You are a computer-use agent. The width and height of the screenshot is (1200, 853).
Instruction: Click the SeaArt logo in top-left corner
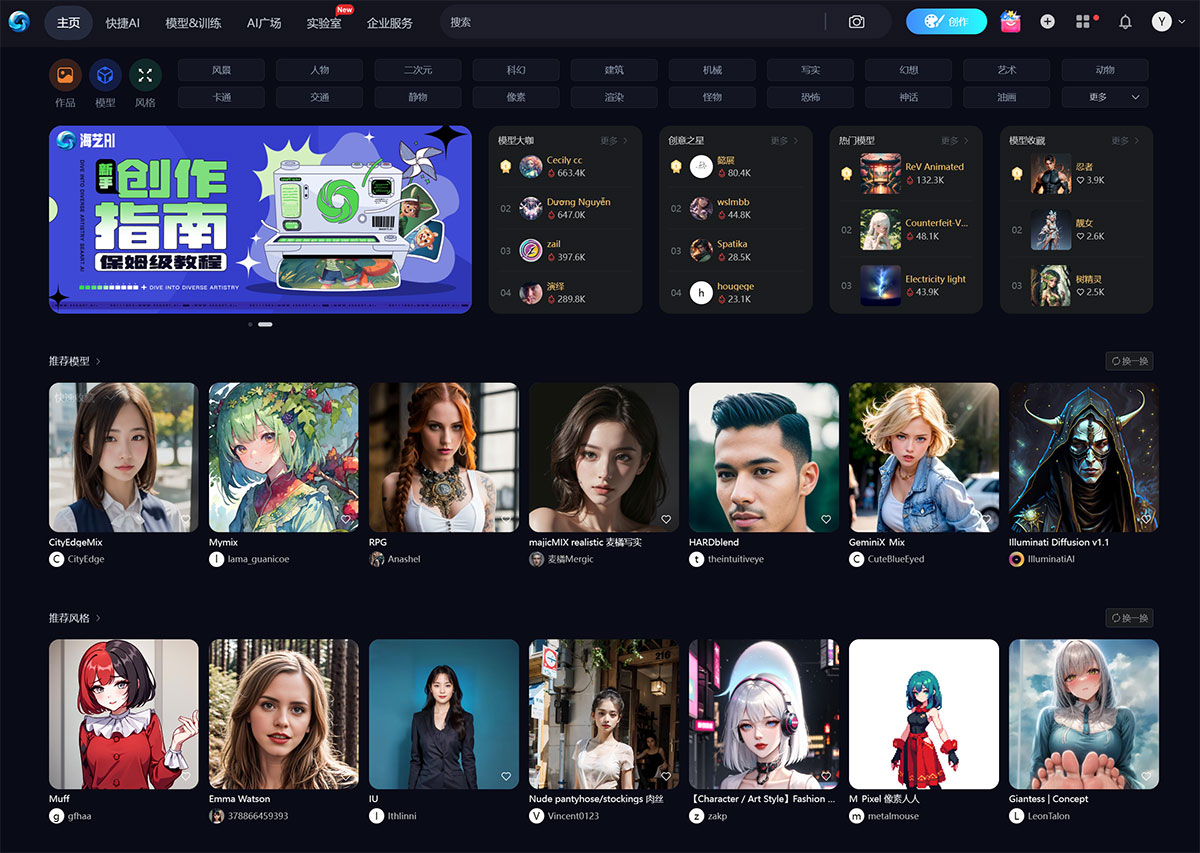19,21
